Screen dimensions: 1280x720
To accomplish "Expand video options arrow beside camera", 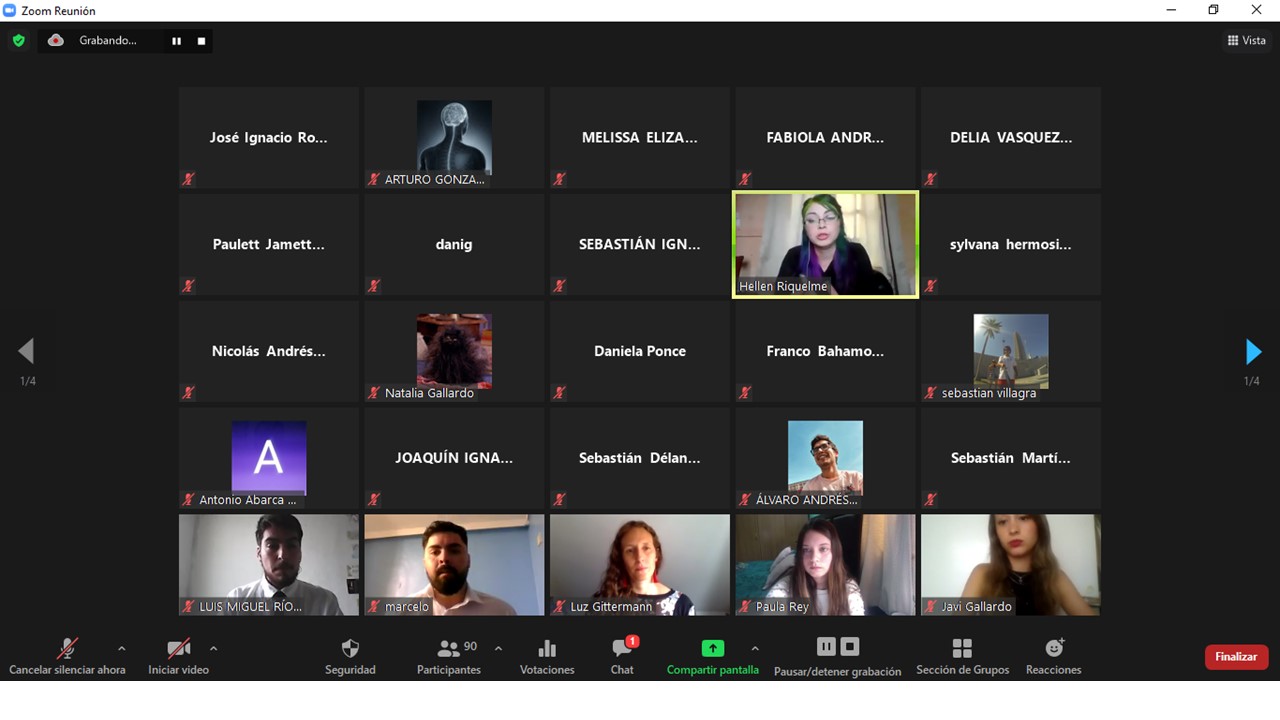I will pyautogui.click(x=213, y=648).
